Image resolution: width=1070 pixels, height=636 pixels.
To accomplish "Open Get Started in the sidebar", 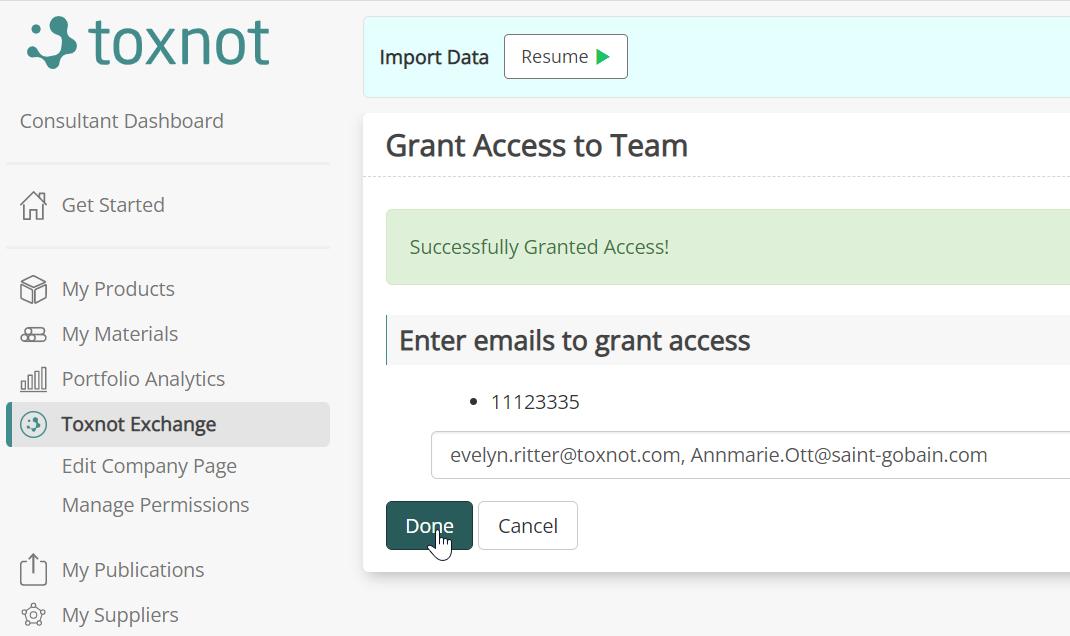I will click(x=113, y=205).
